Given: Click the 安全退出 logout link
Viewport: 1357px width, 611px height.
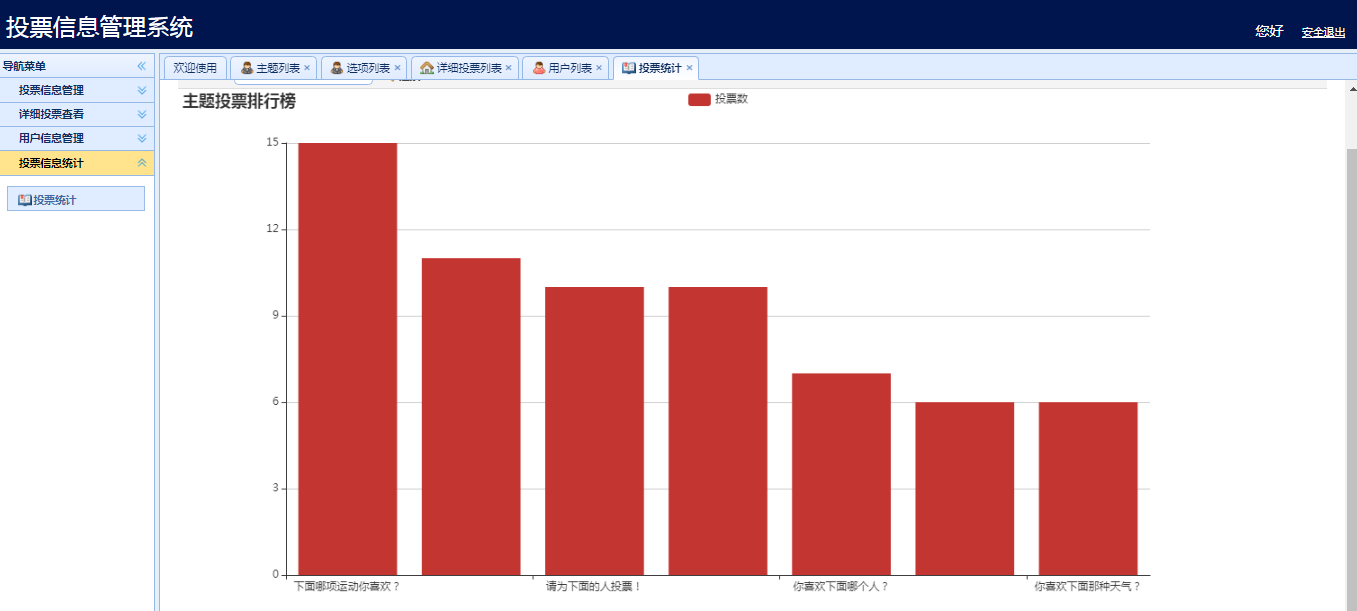Looking at the screenshot, I should (1323, 32).
